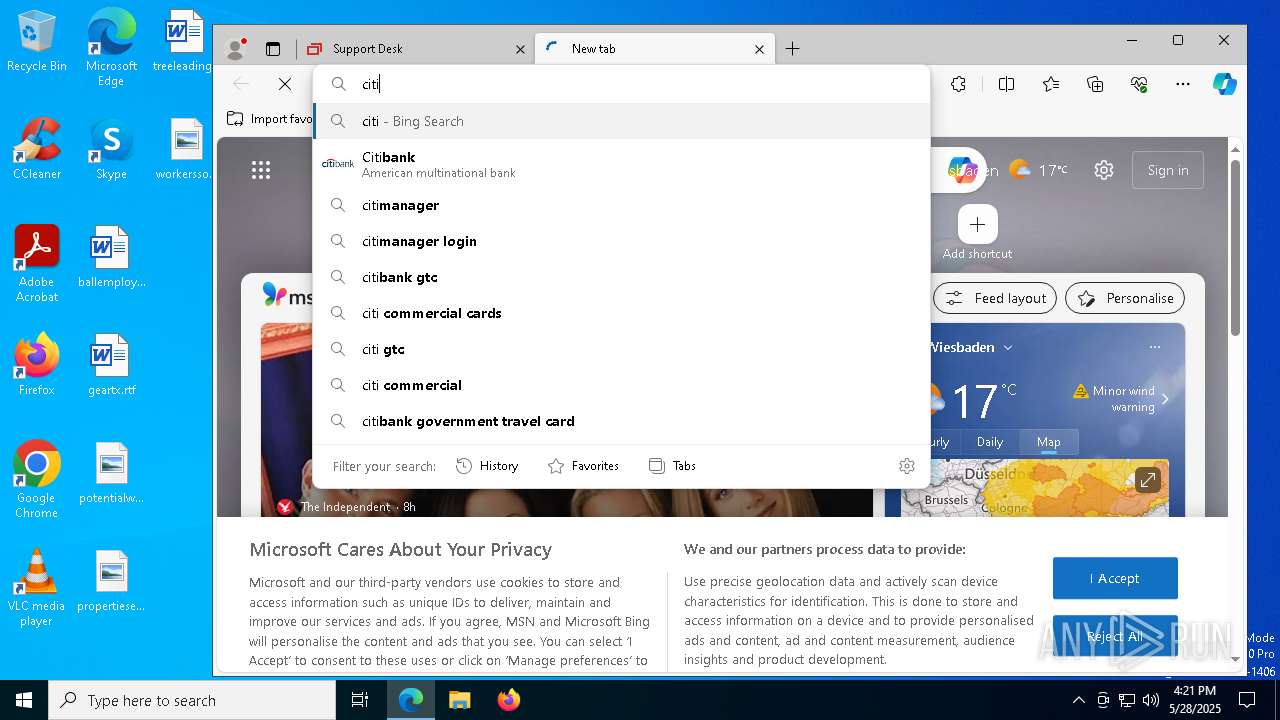Open the Extensions puzzle icon
Image resolution: width=1280 pixels, height=720 pixels.
[958, 84]
